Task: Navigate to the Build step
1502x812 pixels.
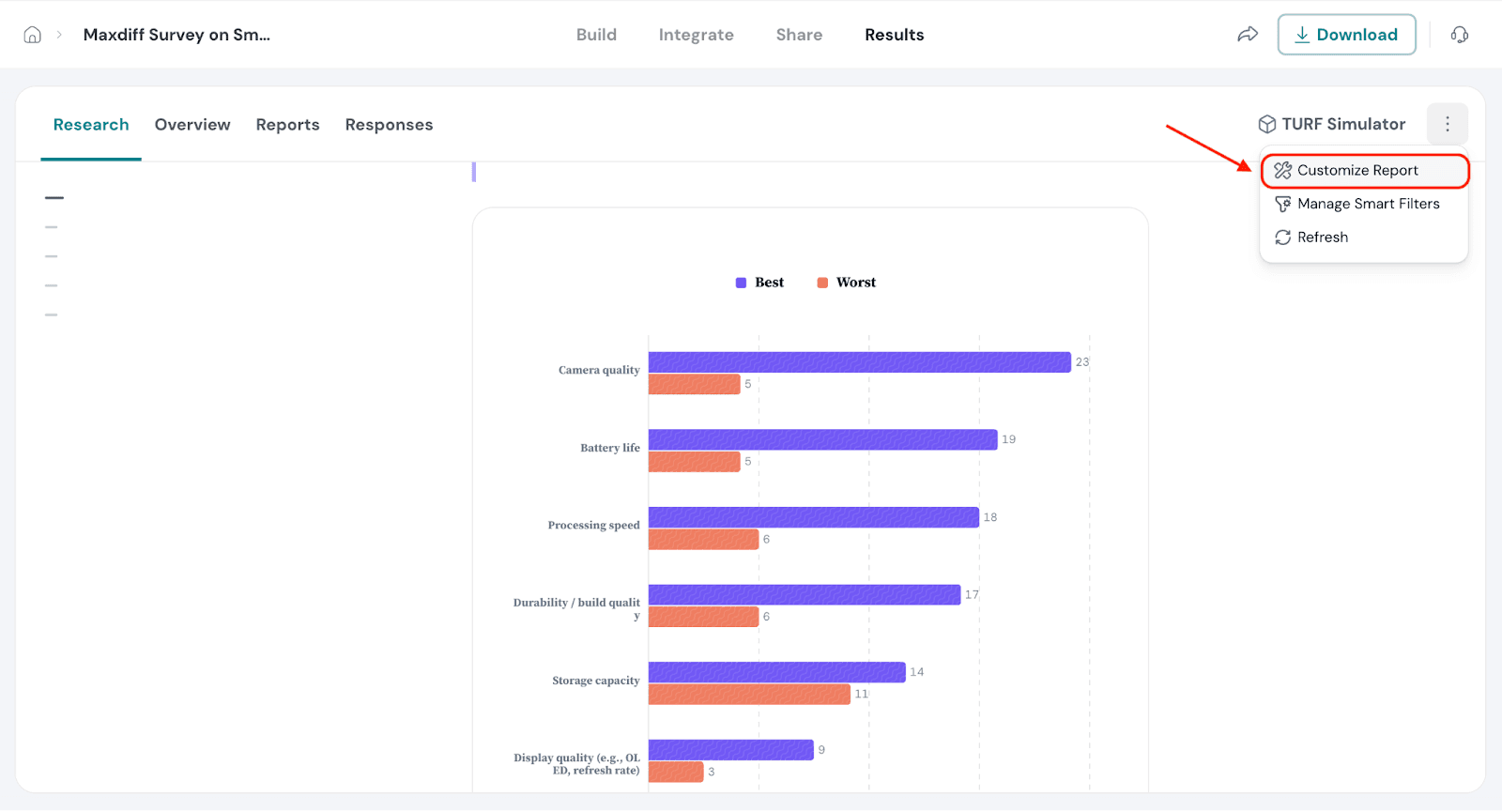Action: tap(596, 35)
